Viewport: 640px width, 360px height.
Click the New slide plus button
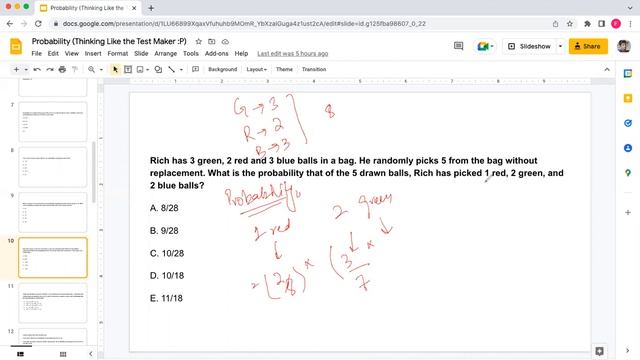[x=16, y=69]
